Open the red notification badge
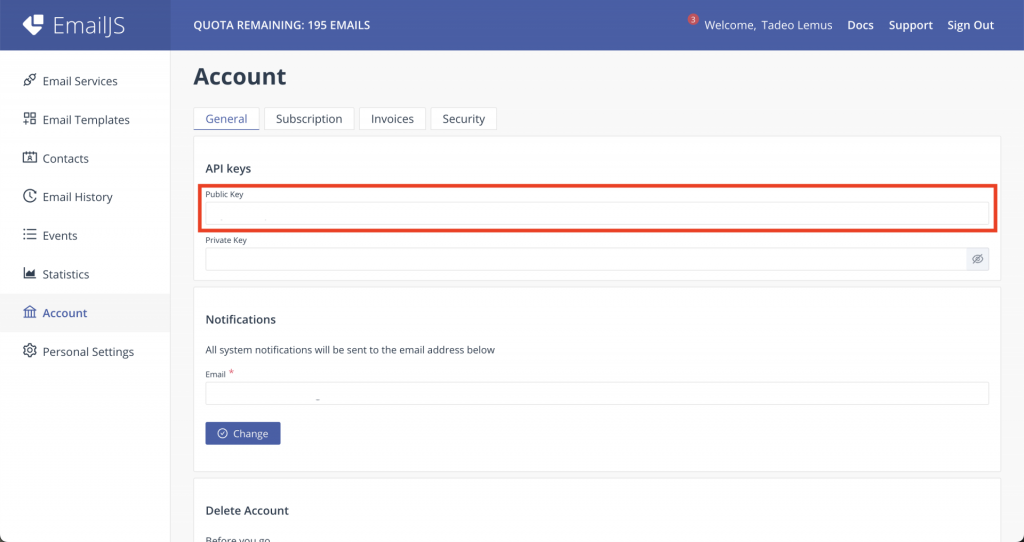The height and width of the screenshot is (542, 1024). coord(693,20)
